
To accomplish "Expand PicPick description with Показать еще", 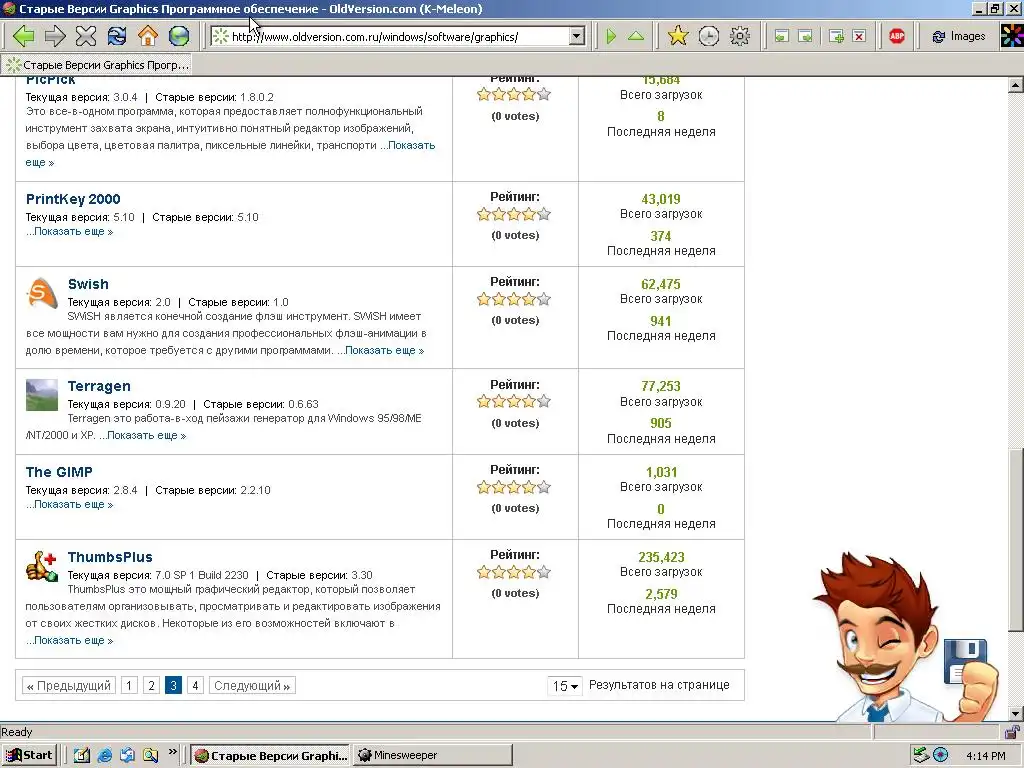I will [x=411, y=146].
